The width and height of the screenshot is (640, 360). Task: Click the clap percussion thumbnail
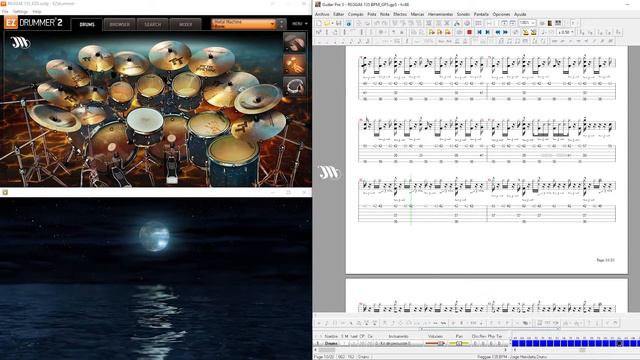[x=294, y=64]
